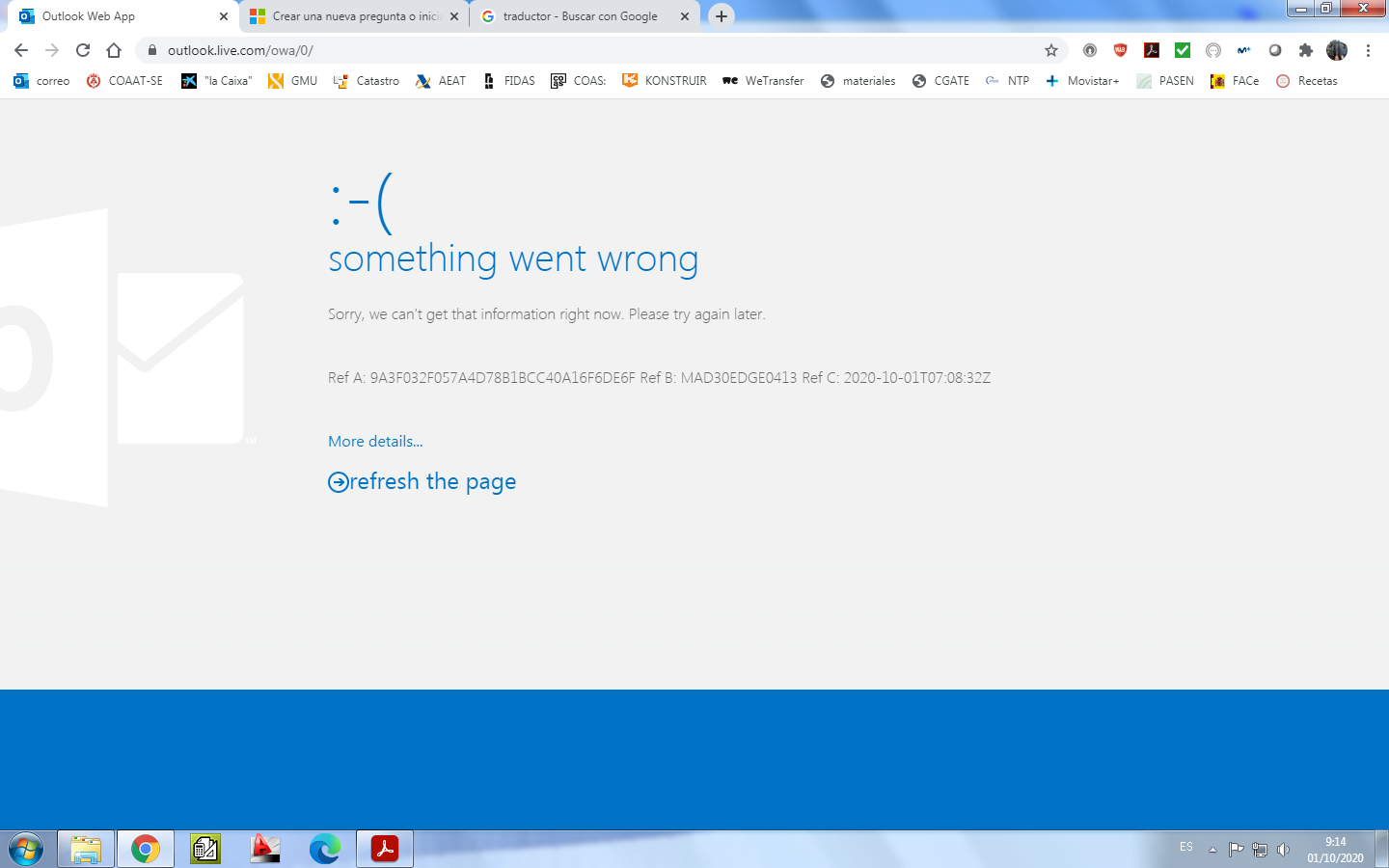Click the Chrome taskbar icon
This screenshot has width=1389, height=868.
(x=146, y=849)
